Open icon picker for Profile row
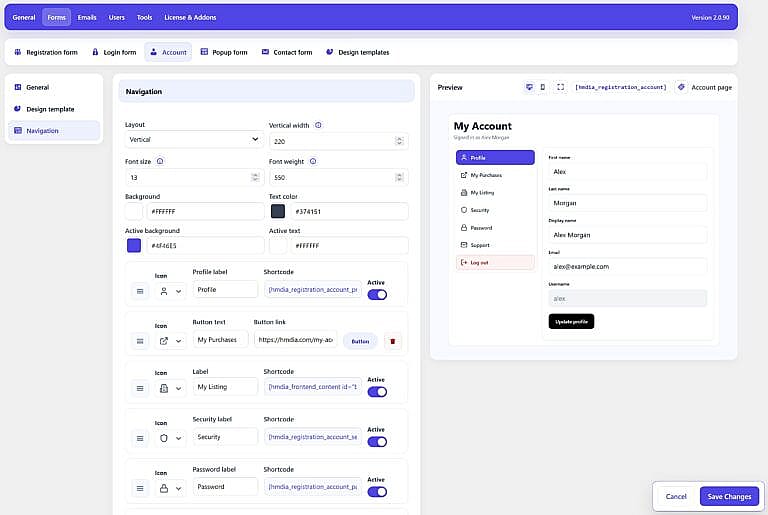 170,291
